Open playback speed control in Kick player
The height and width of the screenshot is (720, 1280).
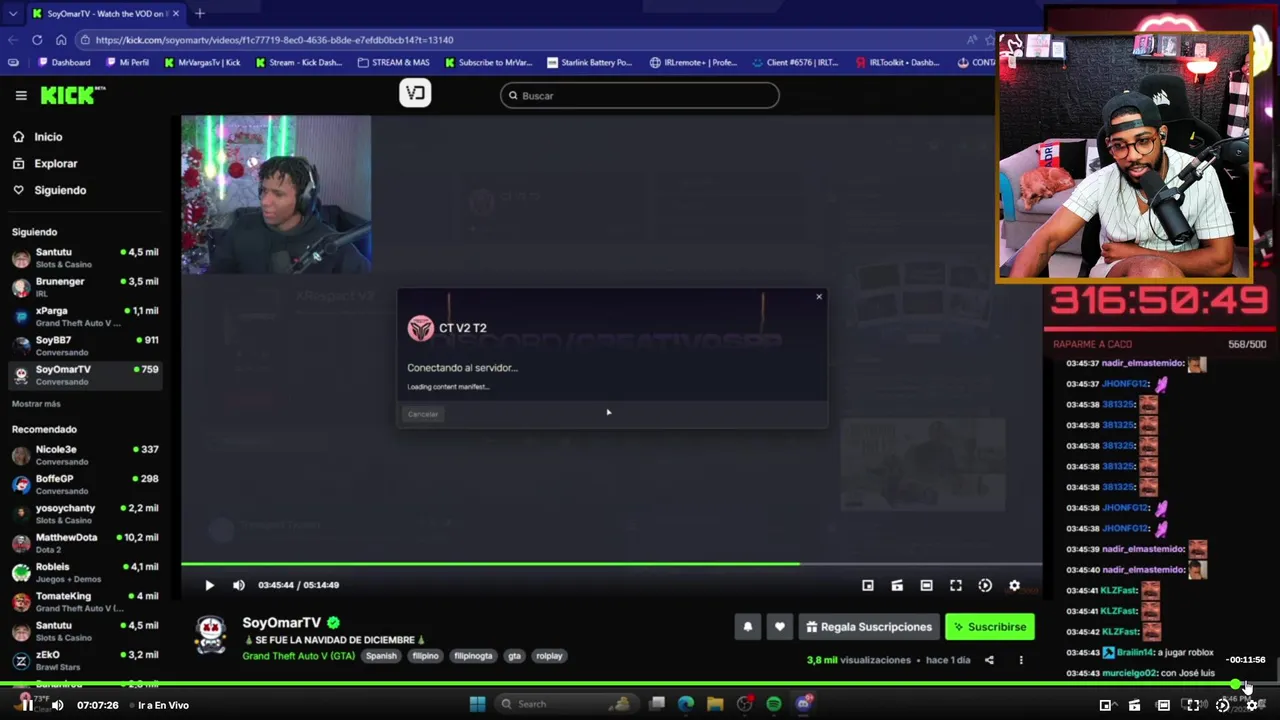pos(985,585)
